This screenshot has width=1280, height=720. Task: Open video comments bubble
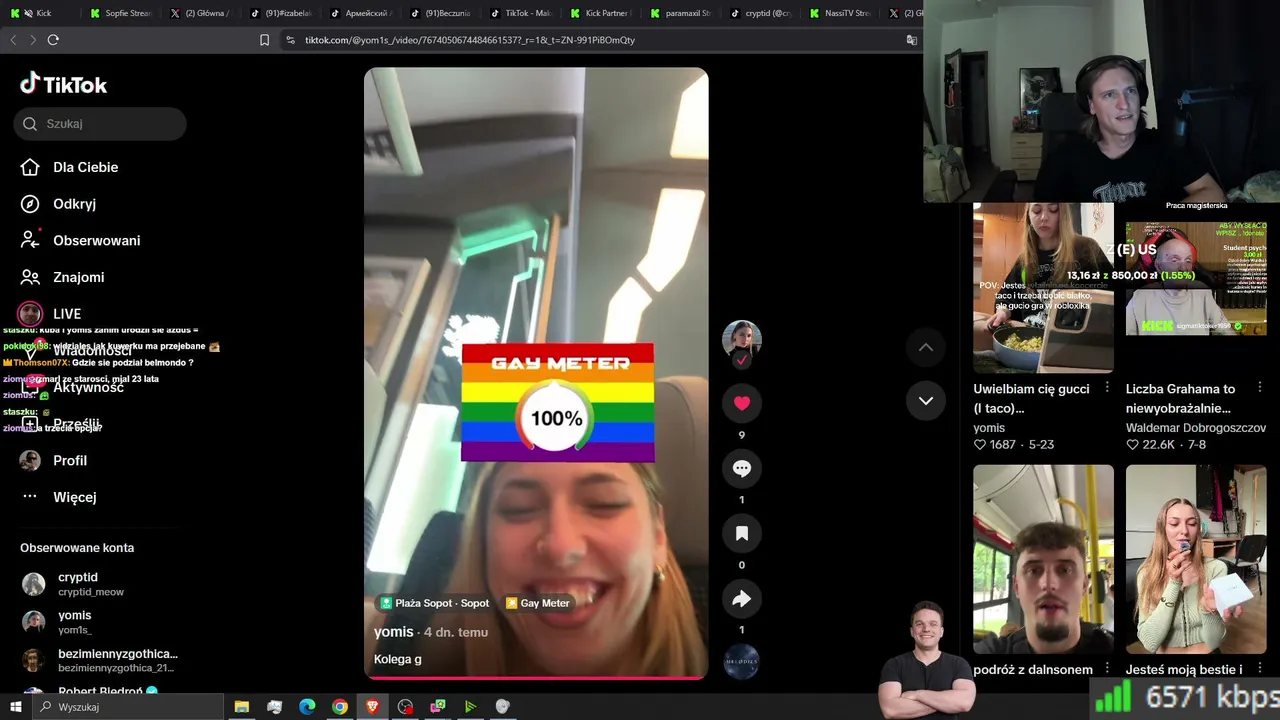pos(741,468)
